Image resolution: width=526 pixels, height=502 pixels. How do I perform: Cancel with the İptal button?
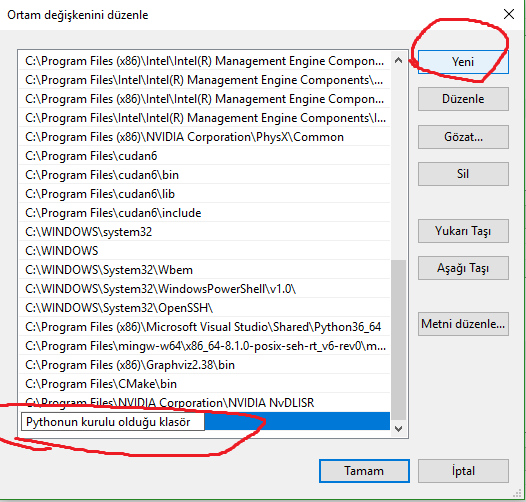[463, 471]
